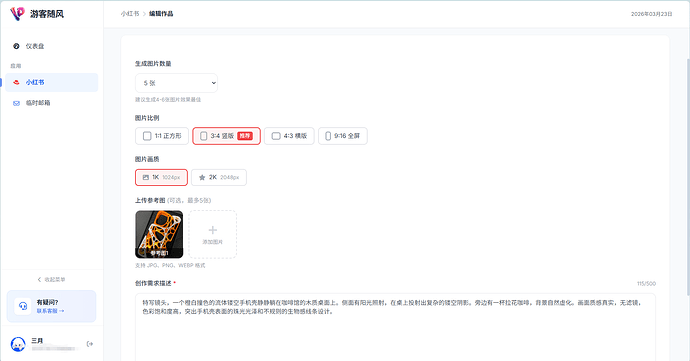
Task: Click the 联系客服 link
Action: (x=50, y=311)
